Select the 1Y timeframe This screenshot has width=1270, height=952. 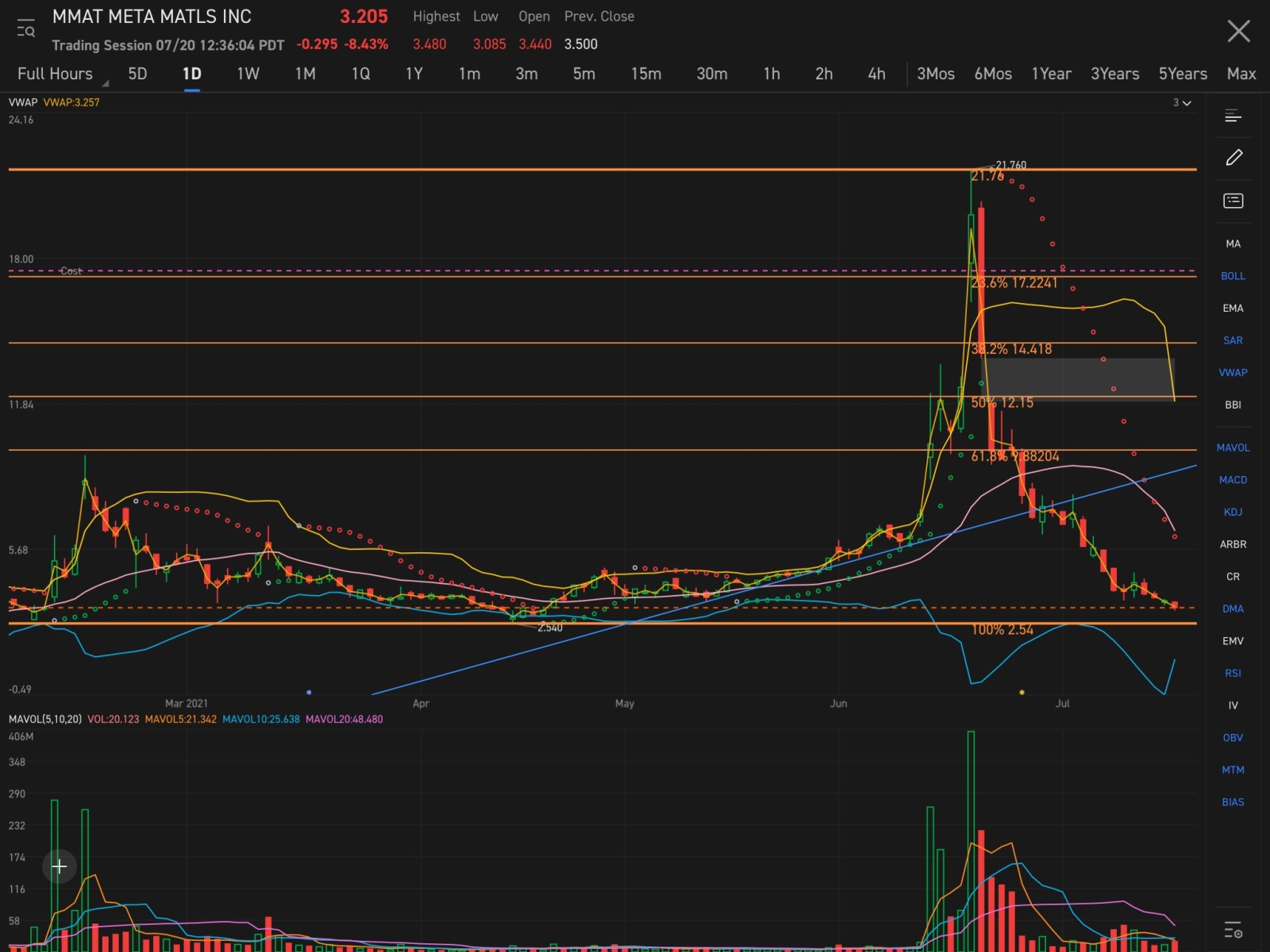414,74
